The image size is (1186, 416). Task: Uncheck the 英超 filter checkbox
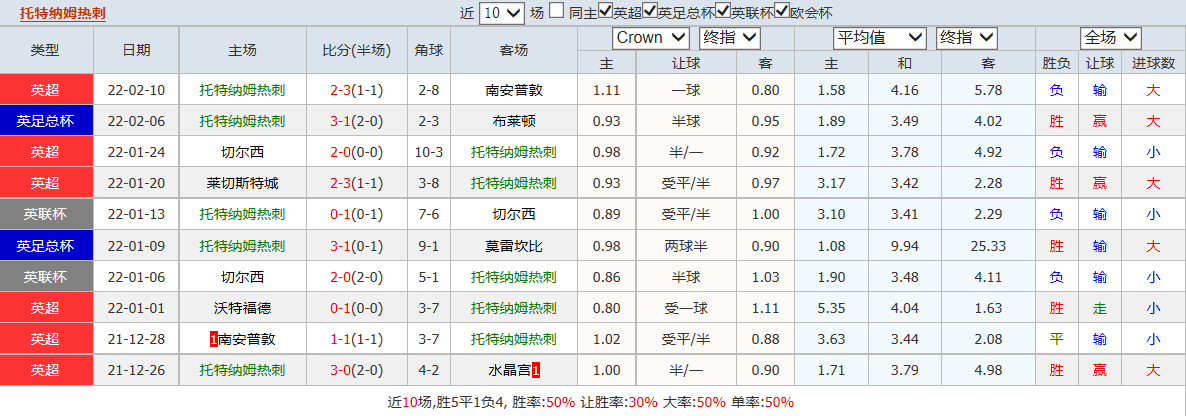606,12
